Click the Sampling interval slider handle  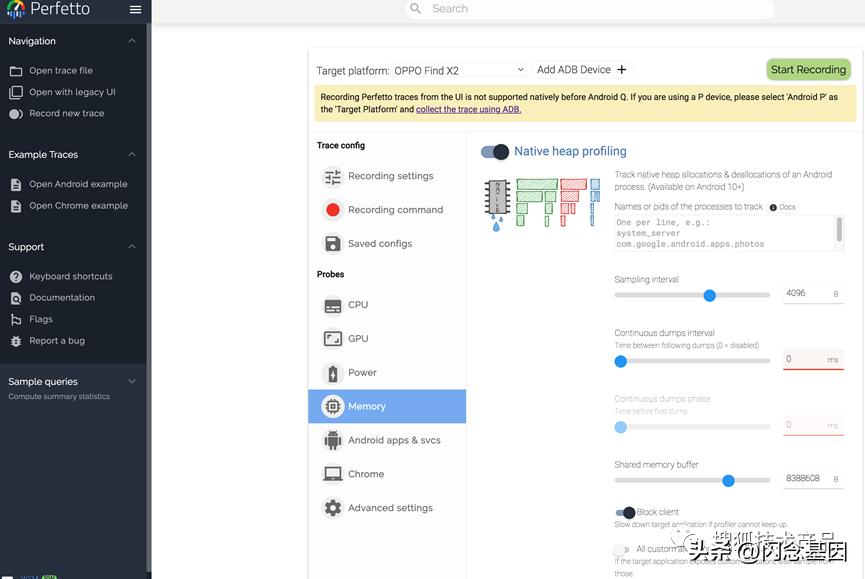709,296
